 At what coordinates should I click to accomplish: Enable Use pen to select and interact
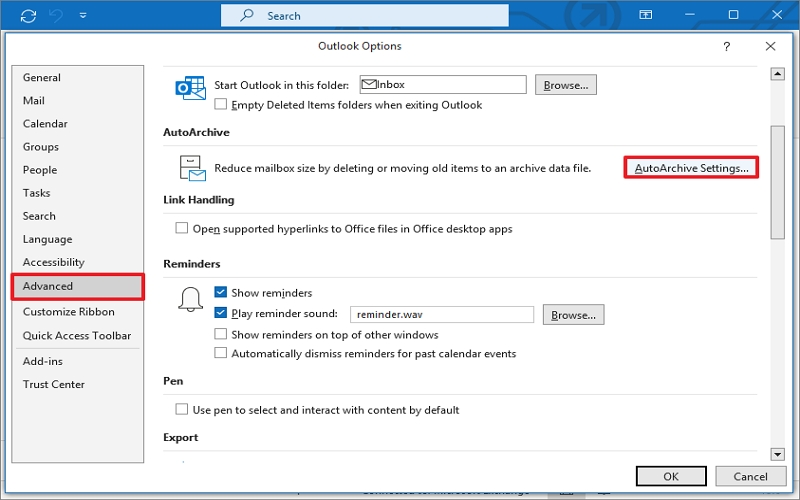click(x=182, y=409)
